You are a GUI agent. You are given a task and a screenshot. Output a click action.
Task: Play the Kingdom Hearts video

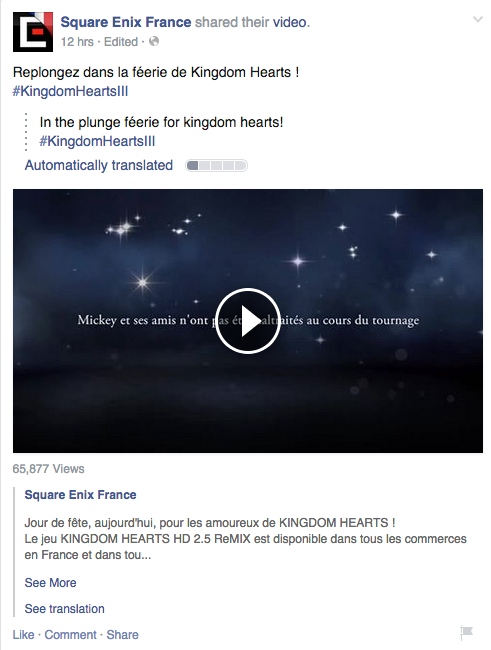pyautogui.click(x=248, y=320)
